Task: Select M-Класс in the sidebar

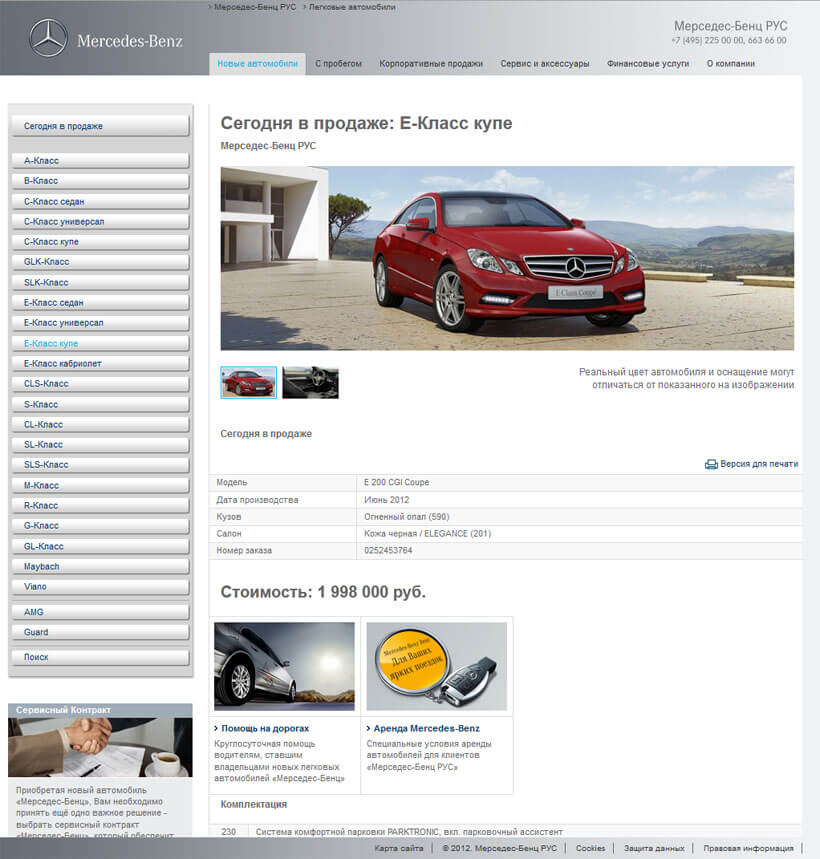Action: pos(100,485)
